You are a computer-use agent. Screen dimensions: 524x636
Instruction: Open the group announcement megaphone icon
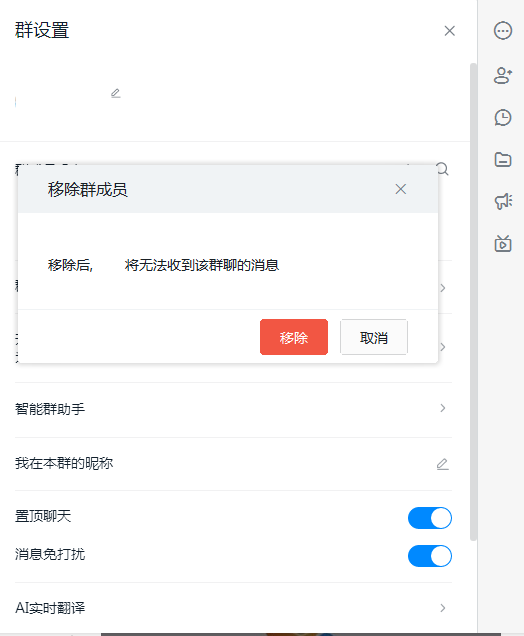503,201
